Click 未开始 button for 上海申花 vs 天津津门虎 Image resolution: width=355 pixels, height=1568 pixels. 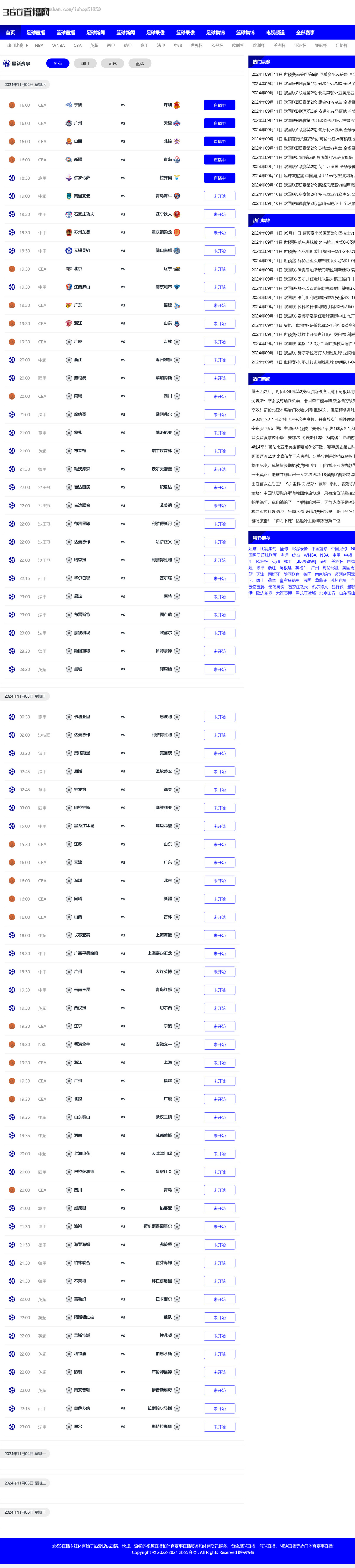(219, 1153)
